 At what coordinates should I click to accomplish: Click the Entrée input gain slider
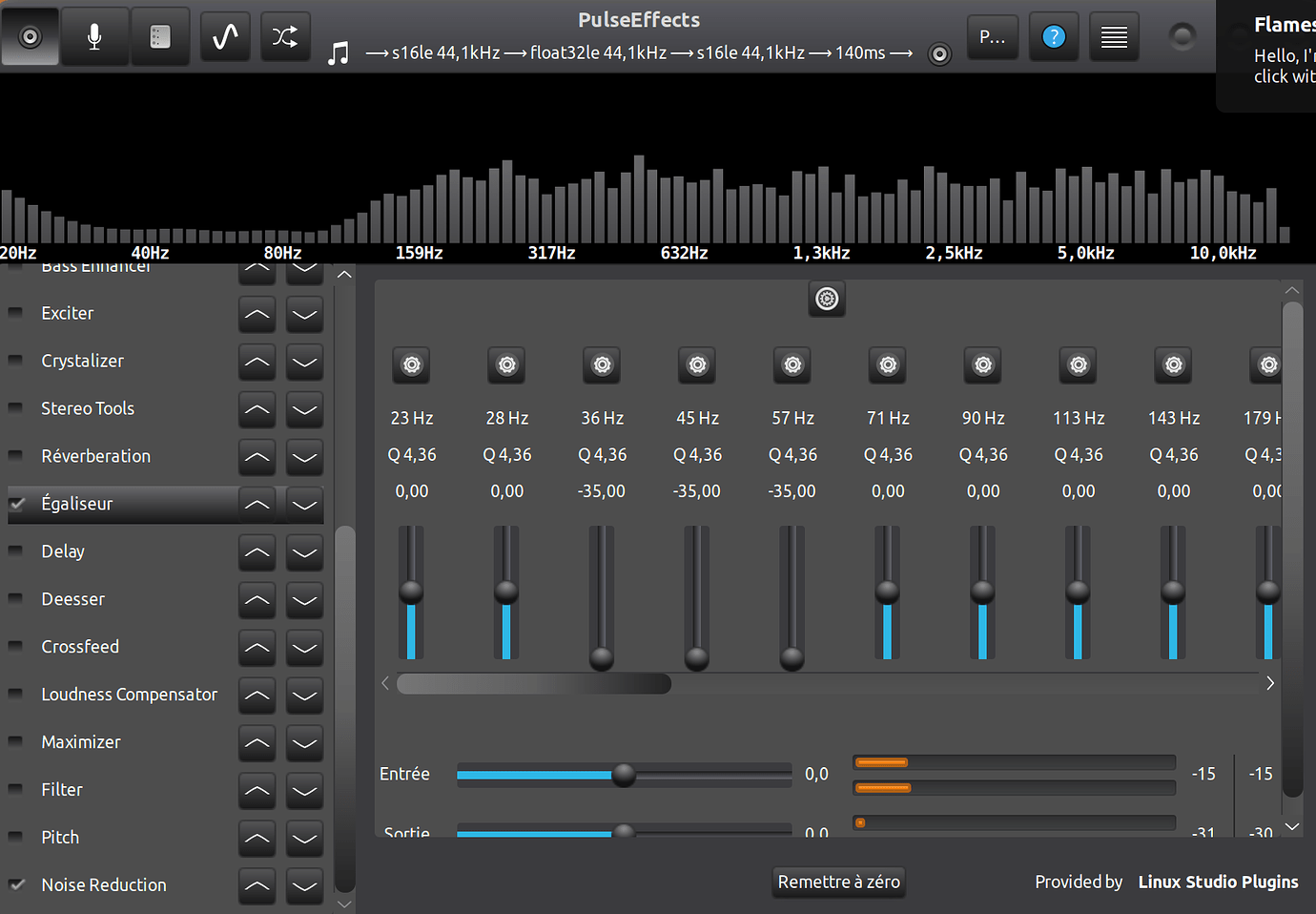625,774
